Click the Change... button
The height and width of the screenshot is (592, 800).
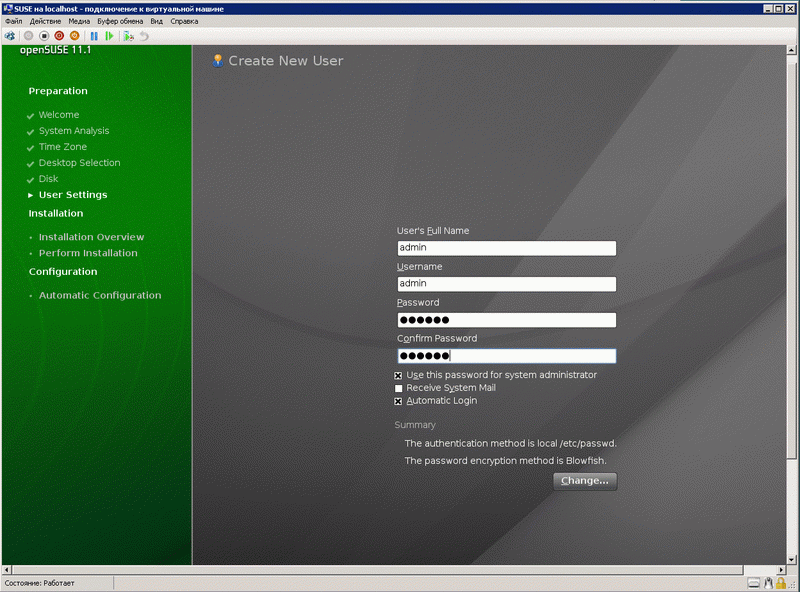tap(585, 481)
